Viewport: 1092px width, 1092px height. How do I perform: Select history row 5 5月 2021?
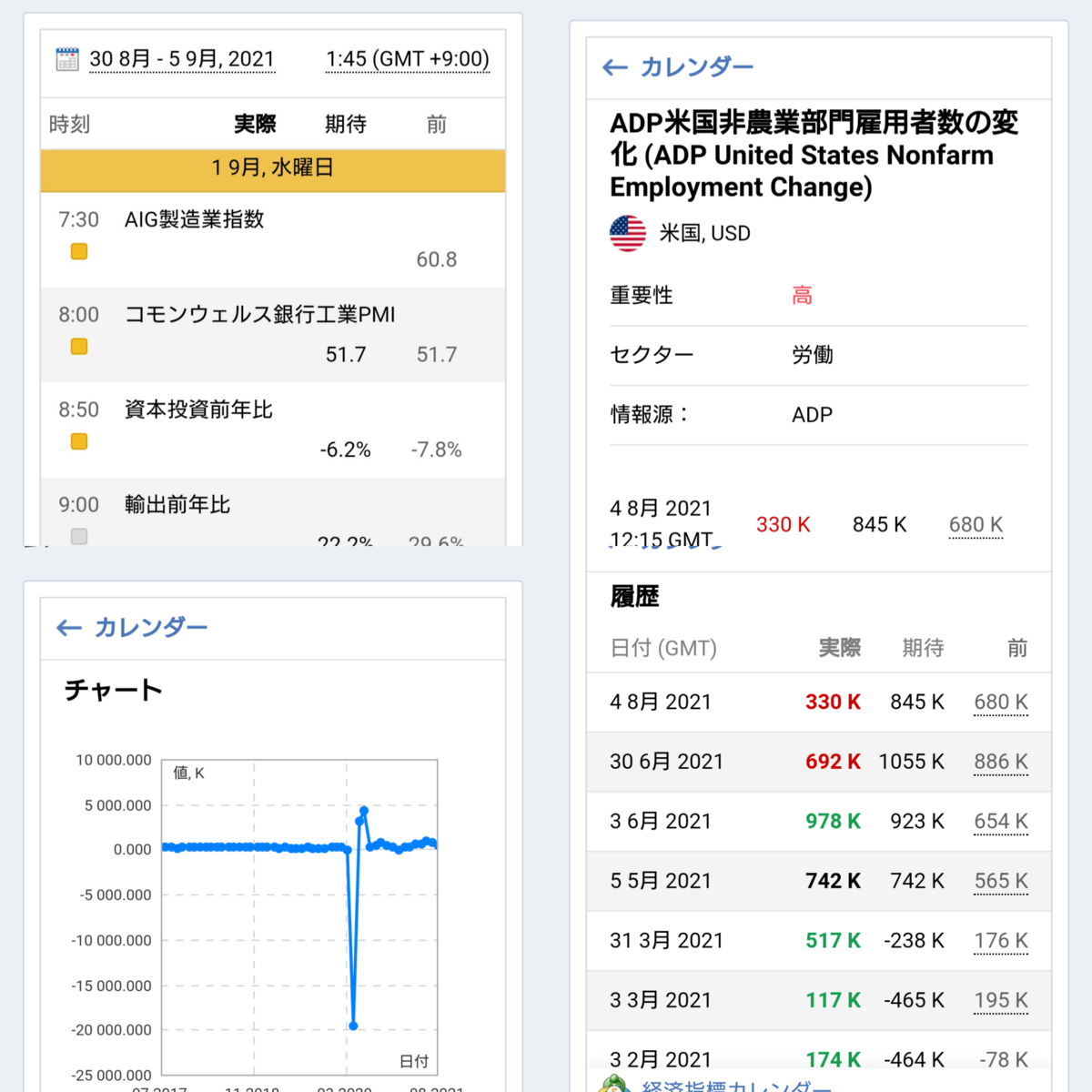pos(819,881)
